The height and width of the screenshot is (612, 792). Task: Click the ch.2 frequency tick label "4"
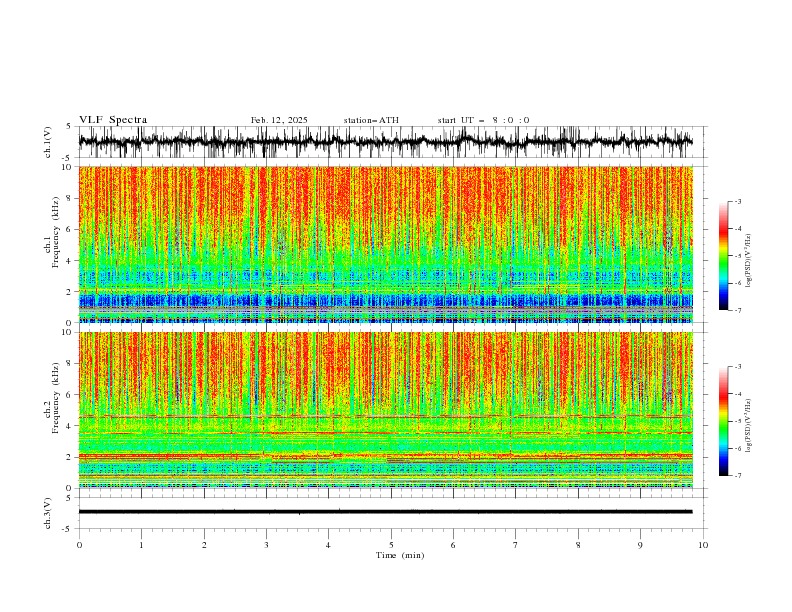coord(69,426)
